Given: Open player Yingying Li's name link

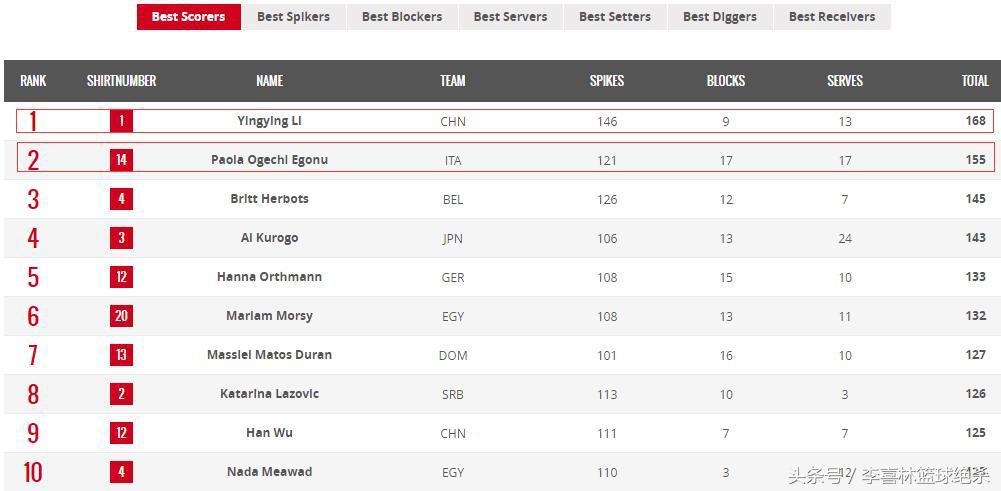Looking at the screenshot, I should (269, 121).
